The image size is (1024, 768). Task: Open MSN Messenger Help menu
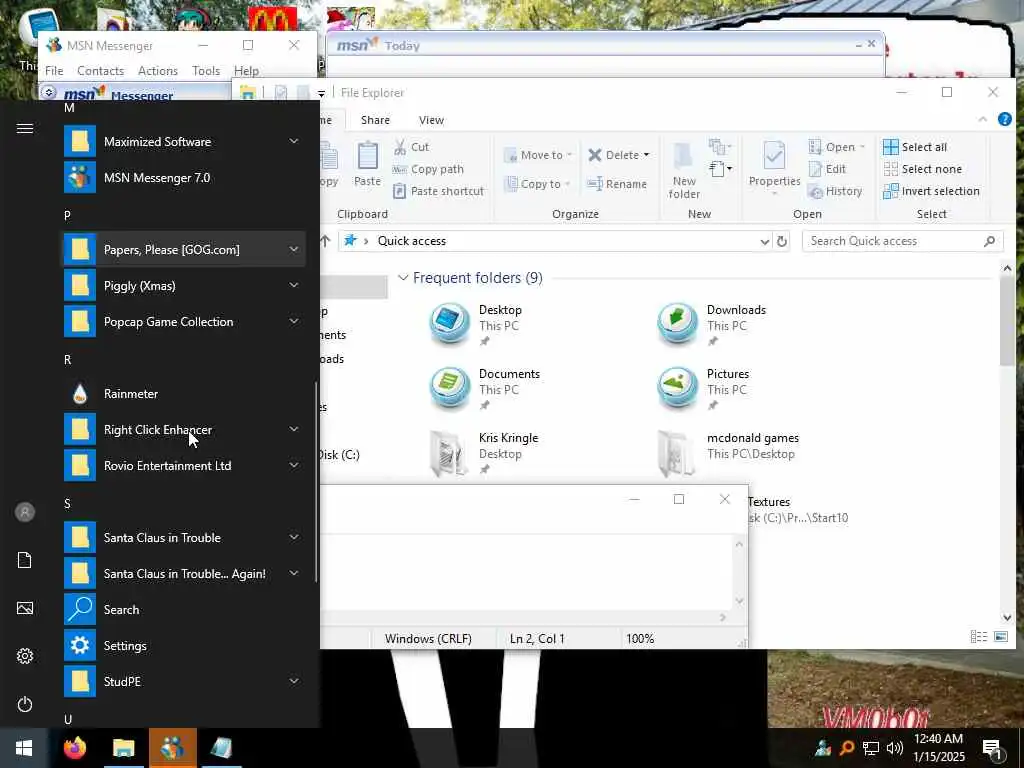[x=246, y=71]
